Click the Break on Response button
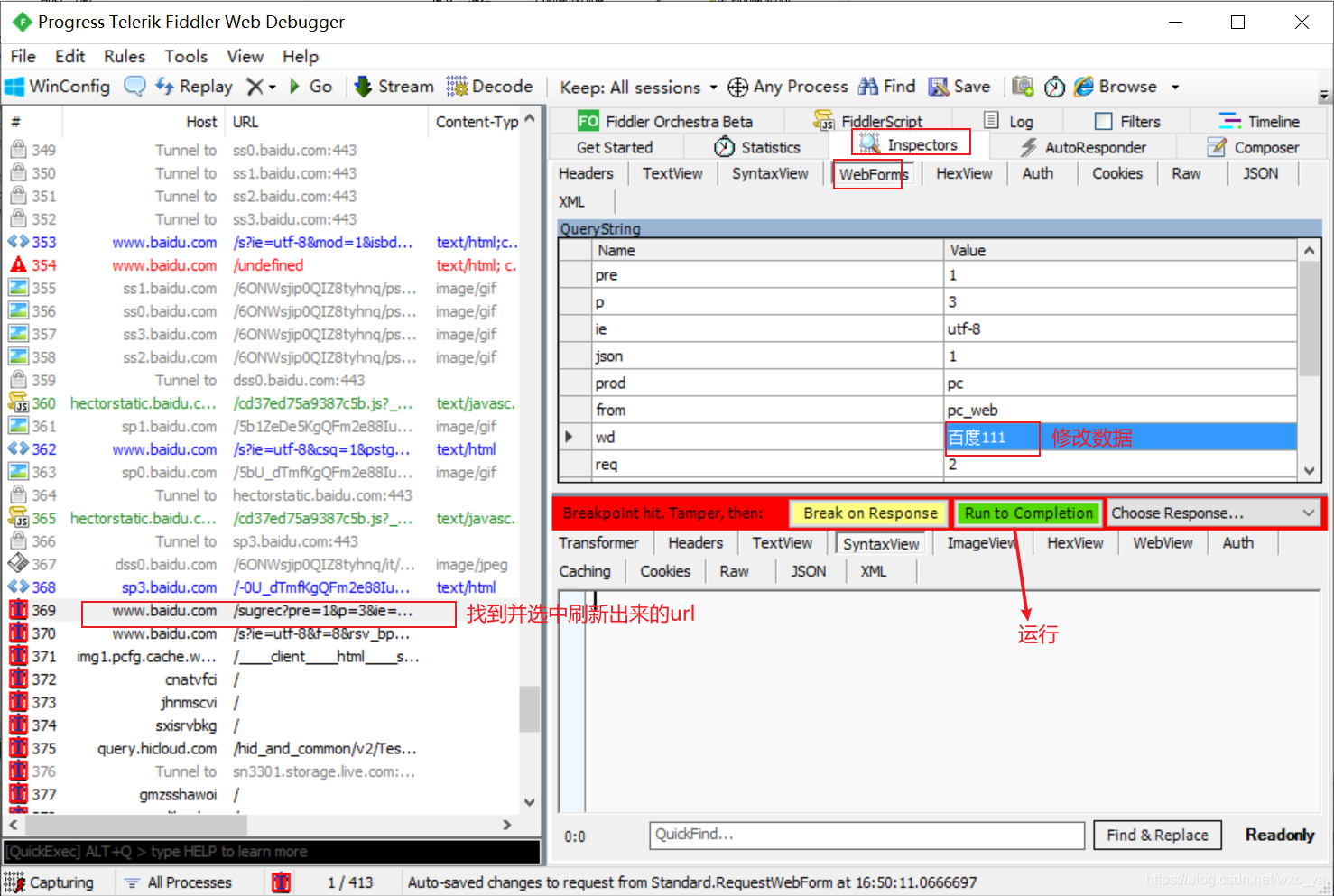1334x896 pixels. (x=870, y=513)
